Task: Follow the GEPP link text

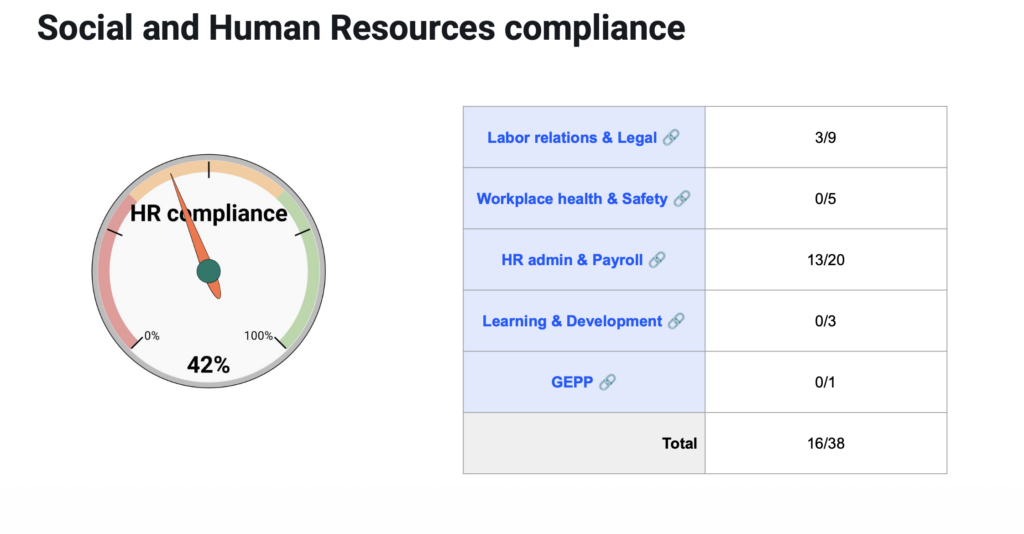Action: [x=572, y=382]
